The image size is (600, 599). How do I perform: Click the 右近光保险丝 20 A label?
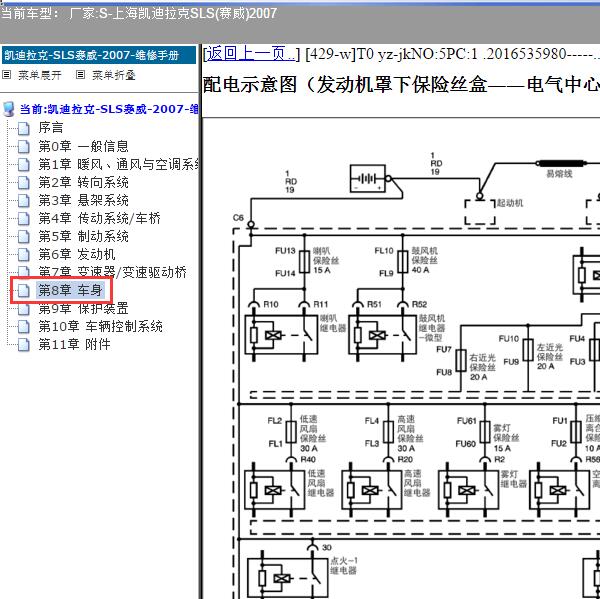click(x=483, y=367)
